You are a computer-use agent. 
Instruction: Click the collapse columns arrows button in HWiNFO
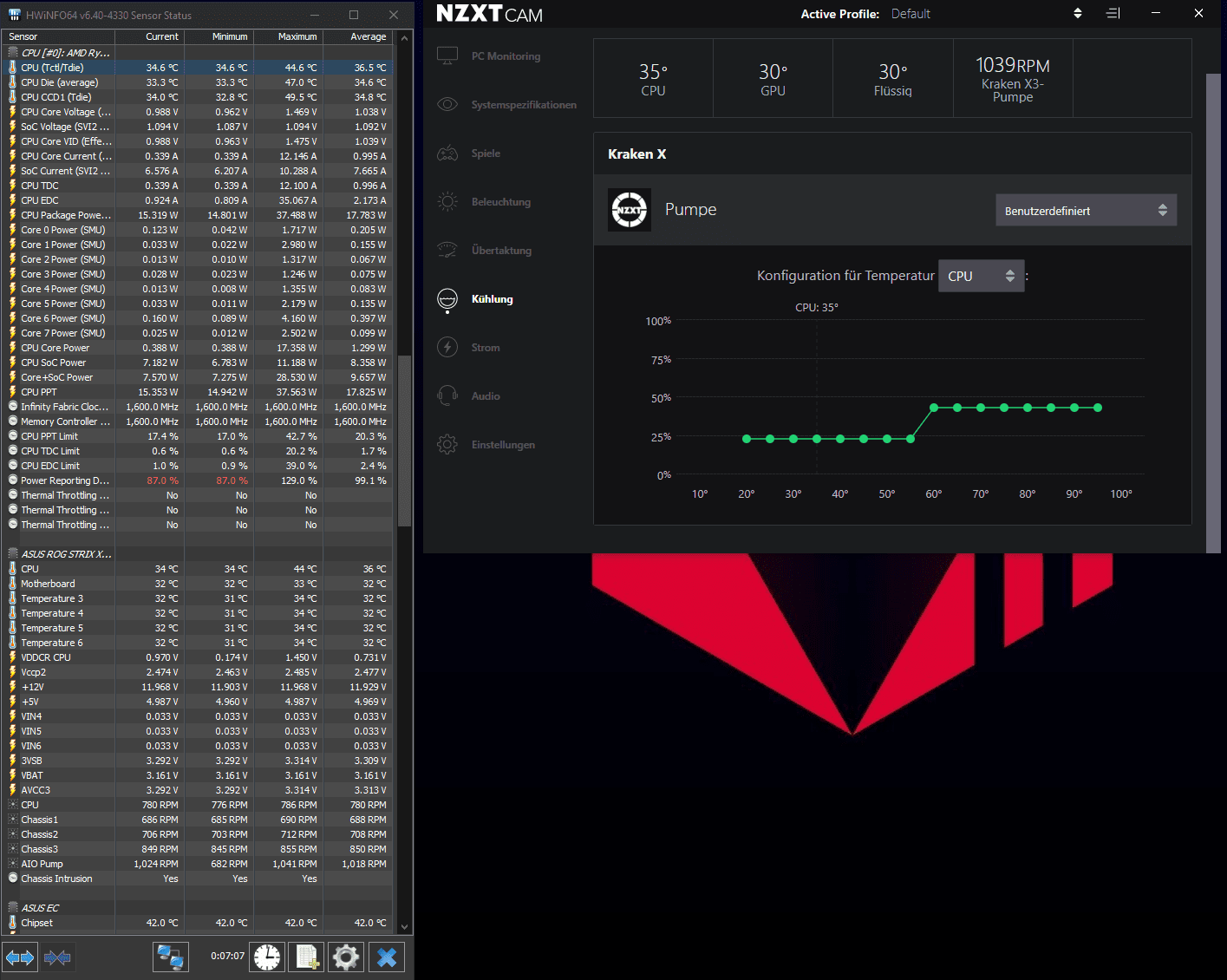57,957
